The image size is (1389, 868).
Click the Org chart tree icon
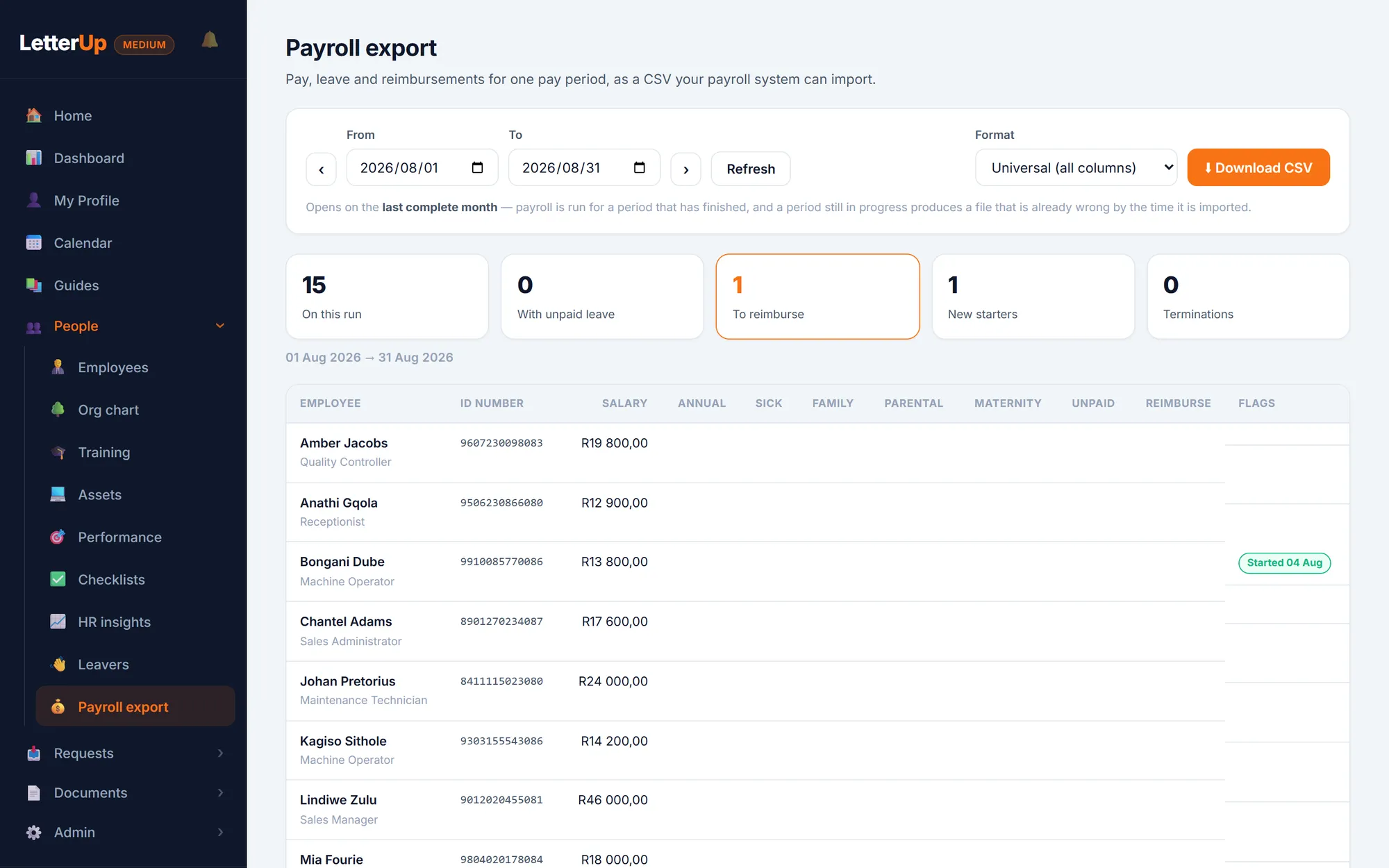[x=58, y=409]
